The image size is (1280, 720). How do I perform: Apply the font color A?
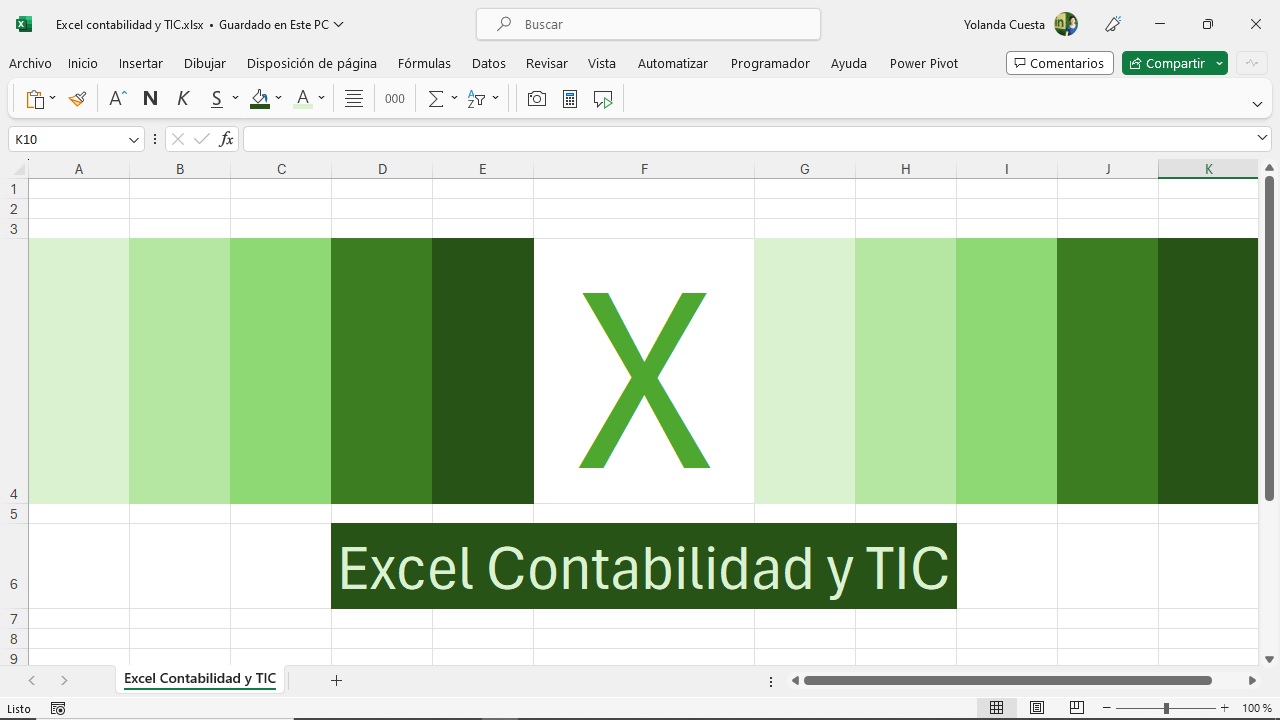tap(303, 99)
